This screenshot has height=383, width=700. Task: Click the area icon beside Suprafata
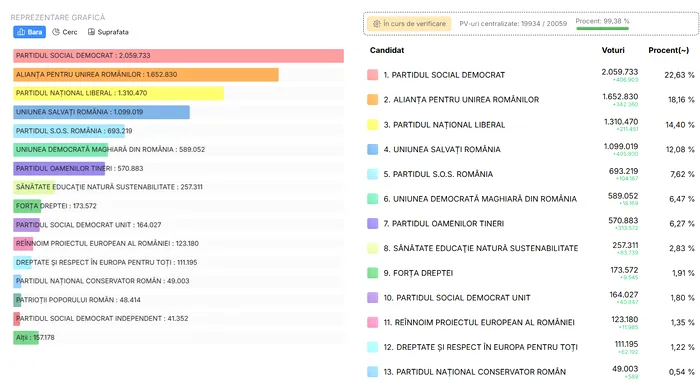(91, 32)
